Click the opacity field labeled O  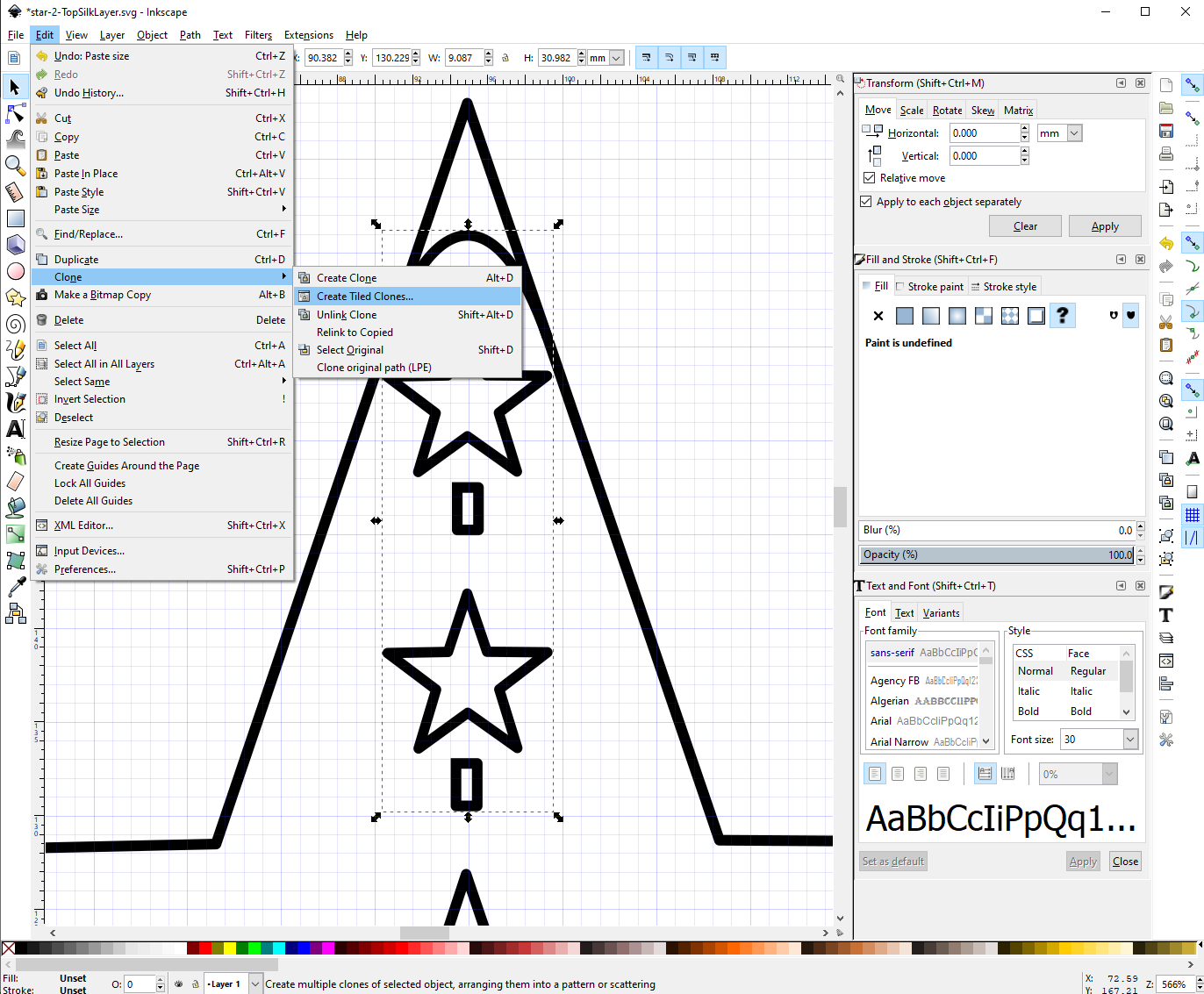[x=140, y=983]
